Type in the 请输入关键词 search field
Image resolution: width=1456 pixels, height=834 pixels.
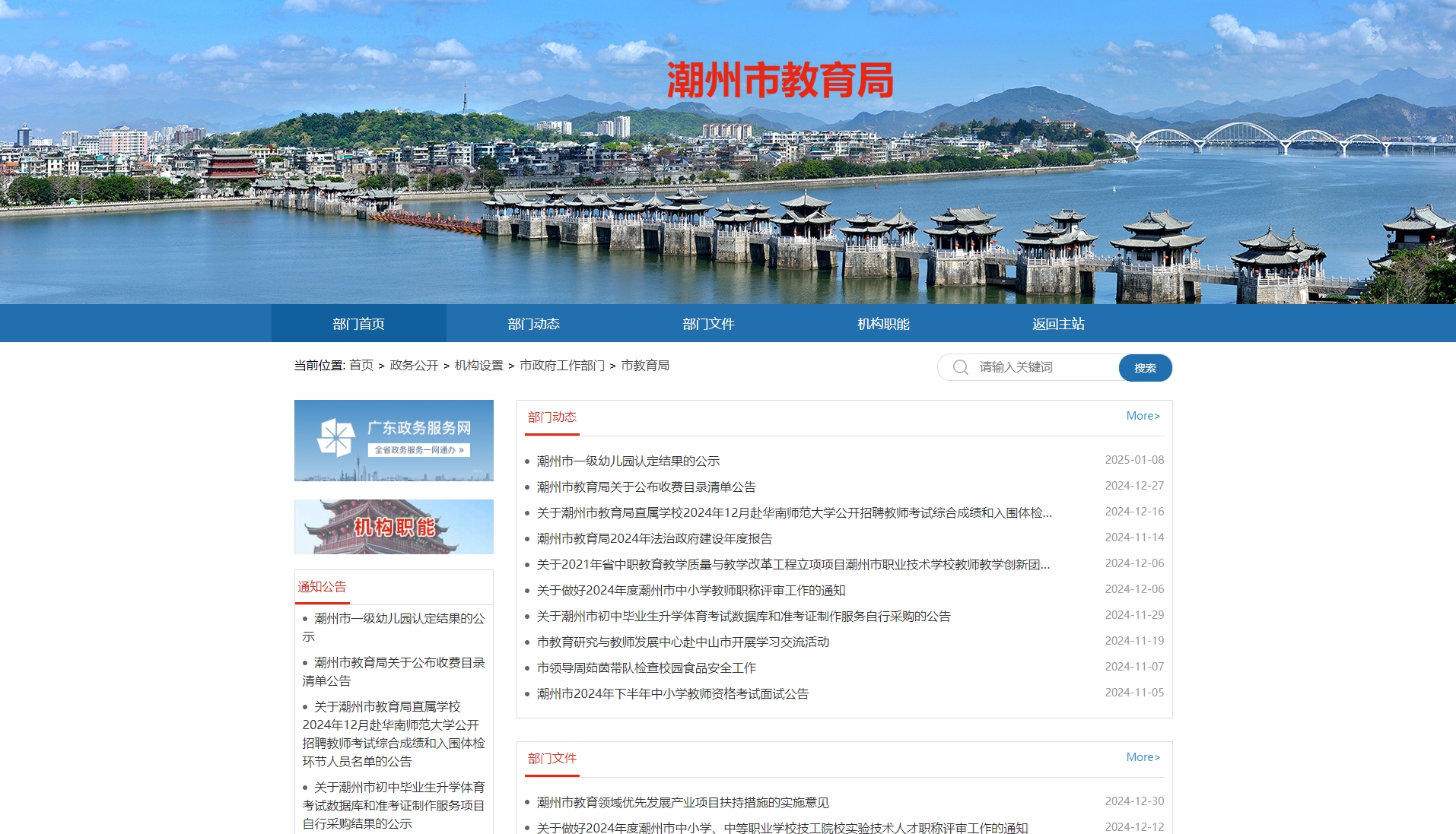1042,367
